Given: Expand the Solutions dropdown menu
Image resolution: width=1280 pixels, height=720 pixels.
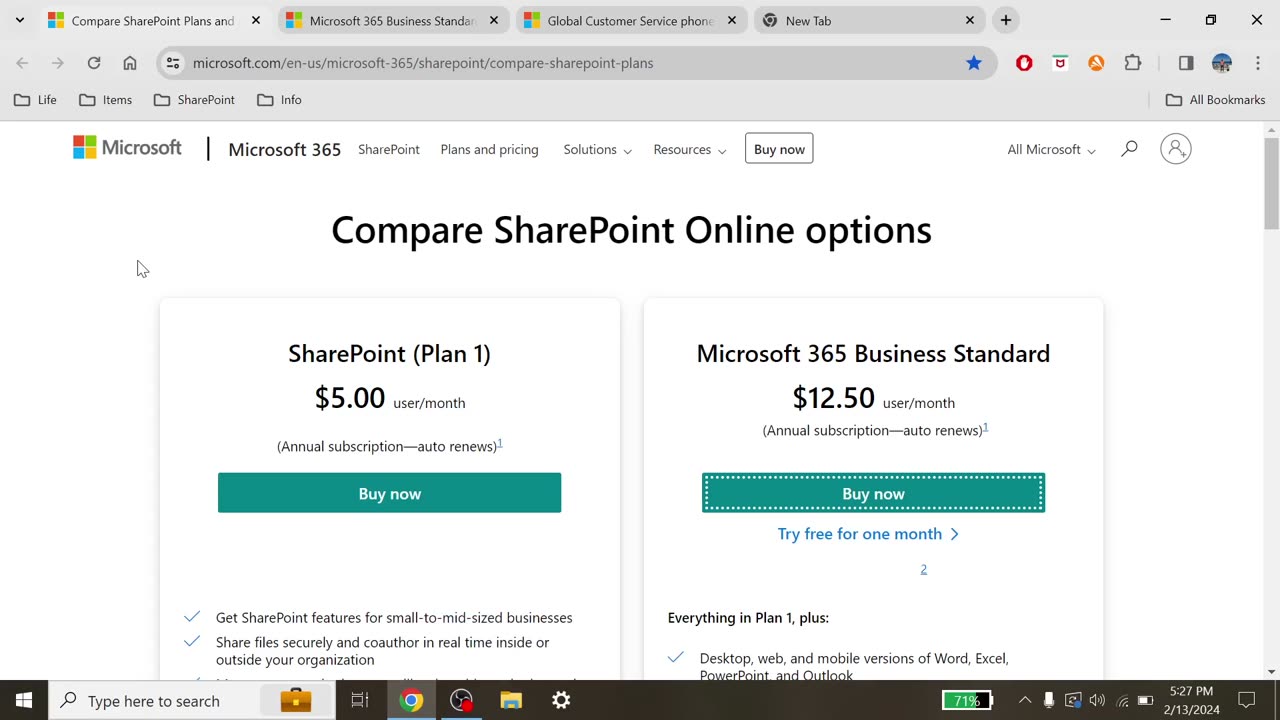Looking at the screenshot, I should pos(597,149).
